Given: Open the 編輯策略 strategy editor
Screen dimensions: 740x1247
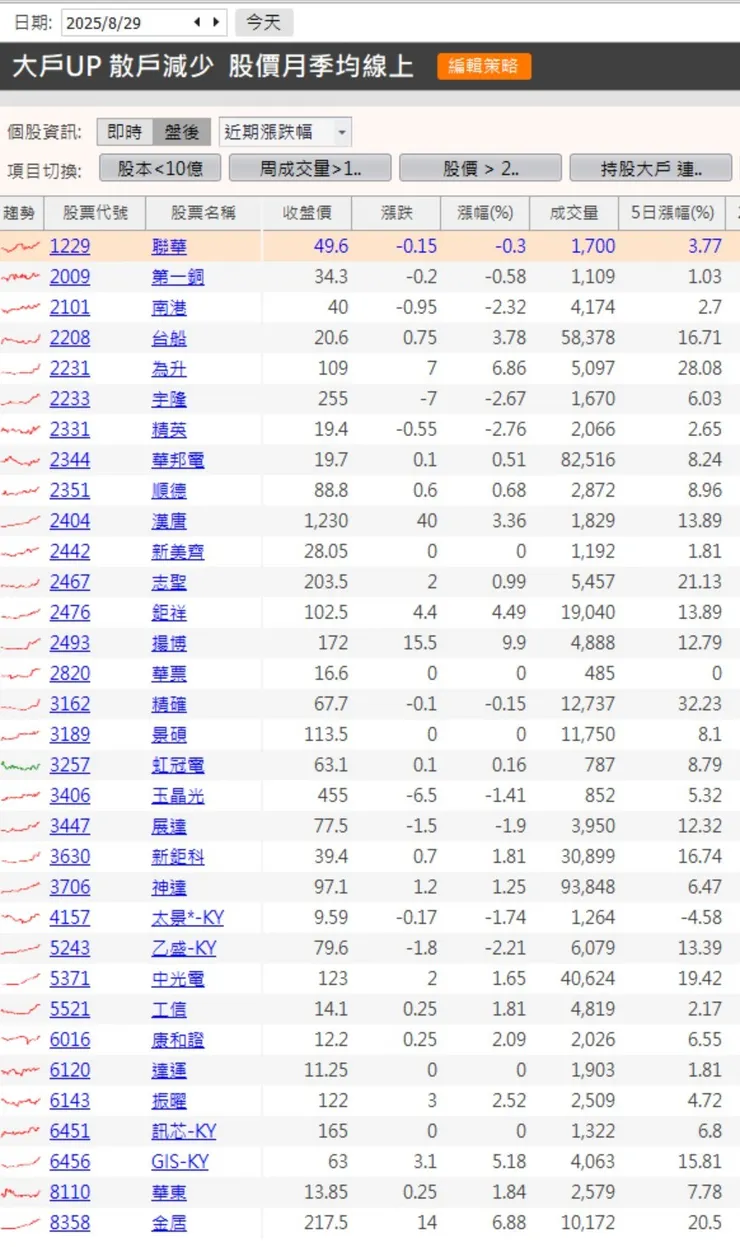Looking at the screenshot, I should coord(484,66).
